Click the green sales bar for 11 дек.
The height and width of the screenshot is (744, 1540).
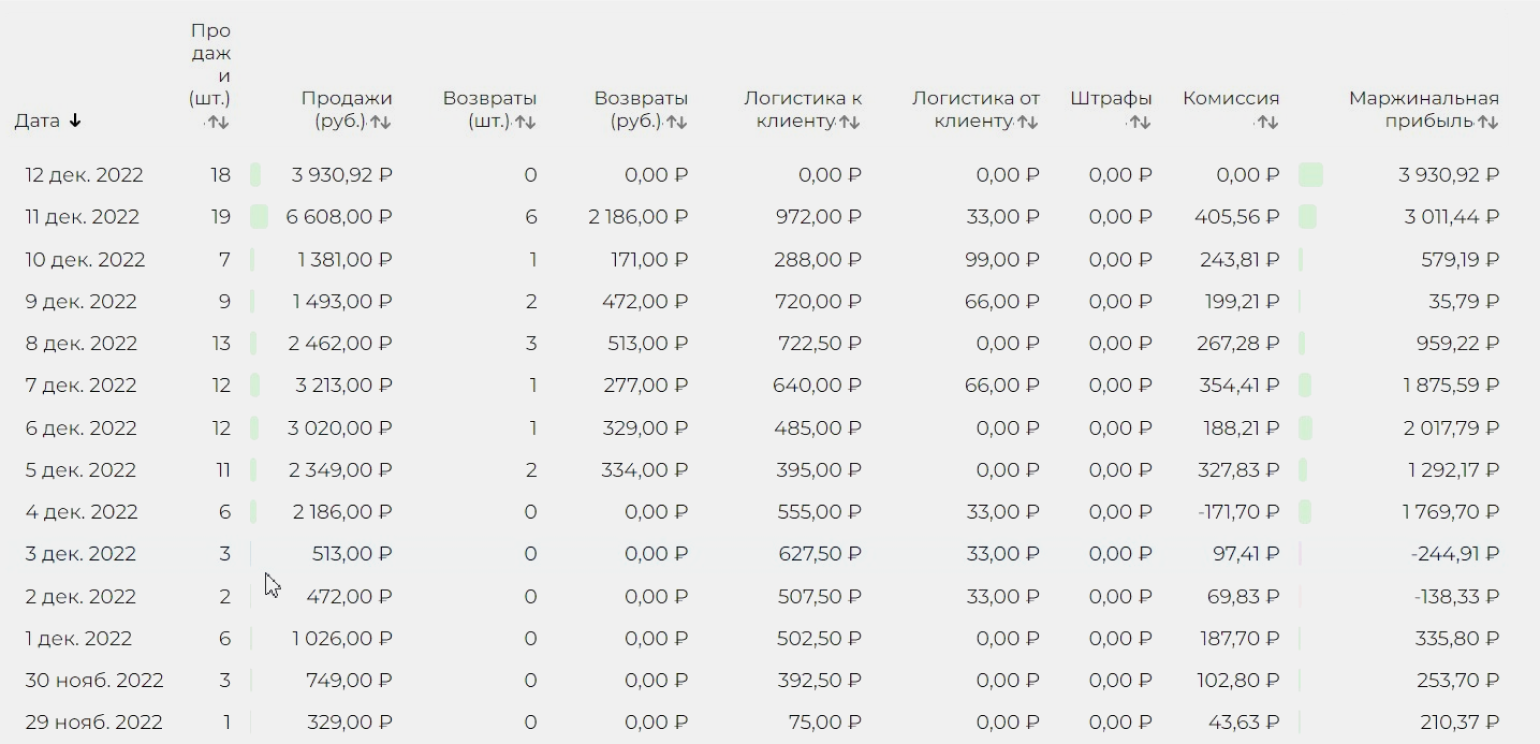pos(259,217)
